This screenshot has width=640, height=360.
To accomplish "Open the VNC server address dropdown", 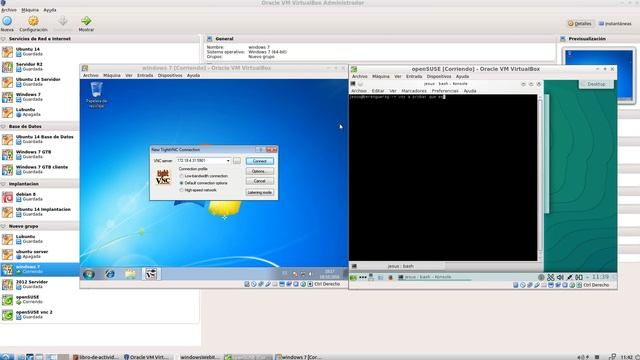I will click(x=228, y=161).
